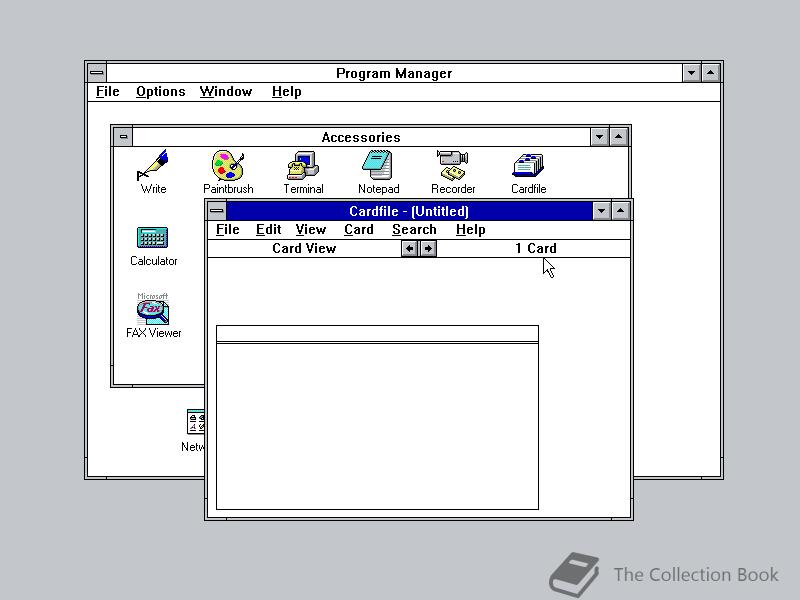Open the Cardfile View menu

point(310,230)
